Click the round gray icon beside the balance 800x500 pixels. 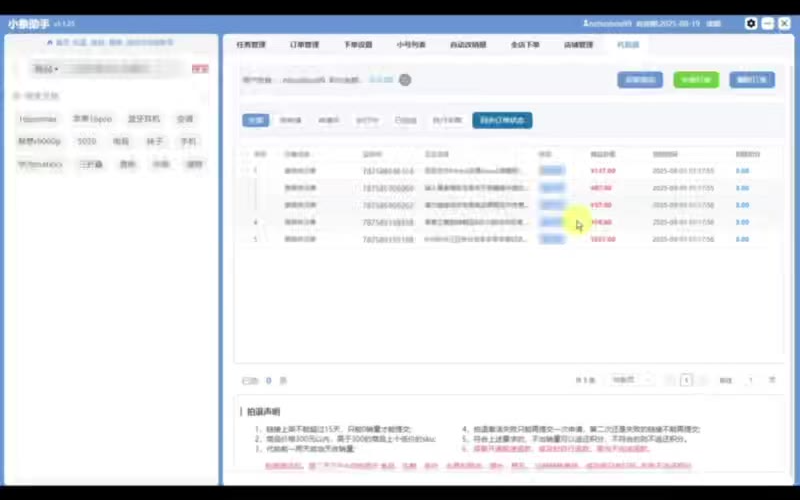[404, 80]
